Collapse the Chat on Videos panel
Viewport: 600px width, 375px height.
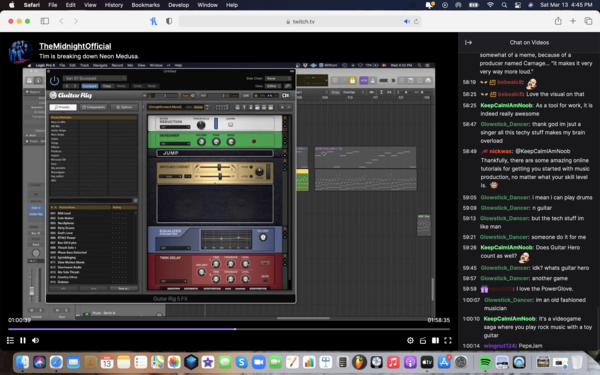468,42
